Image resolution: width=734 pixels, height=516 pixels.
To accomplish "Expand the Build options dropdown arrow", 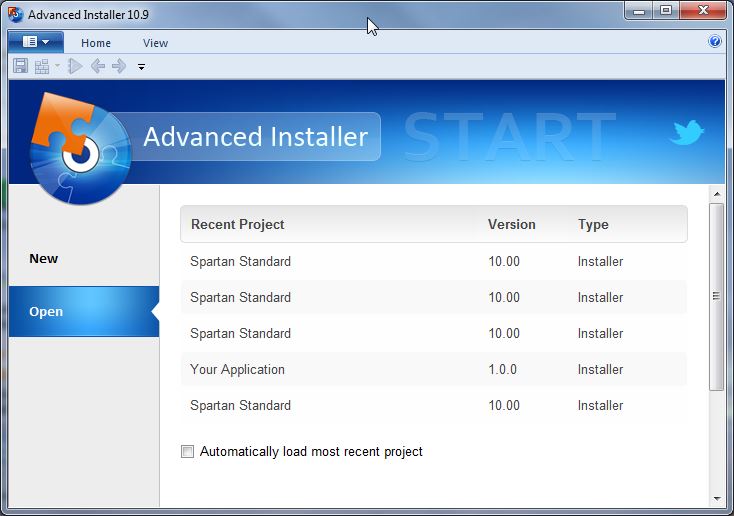I will (x=57, y=66).
